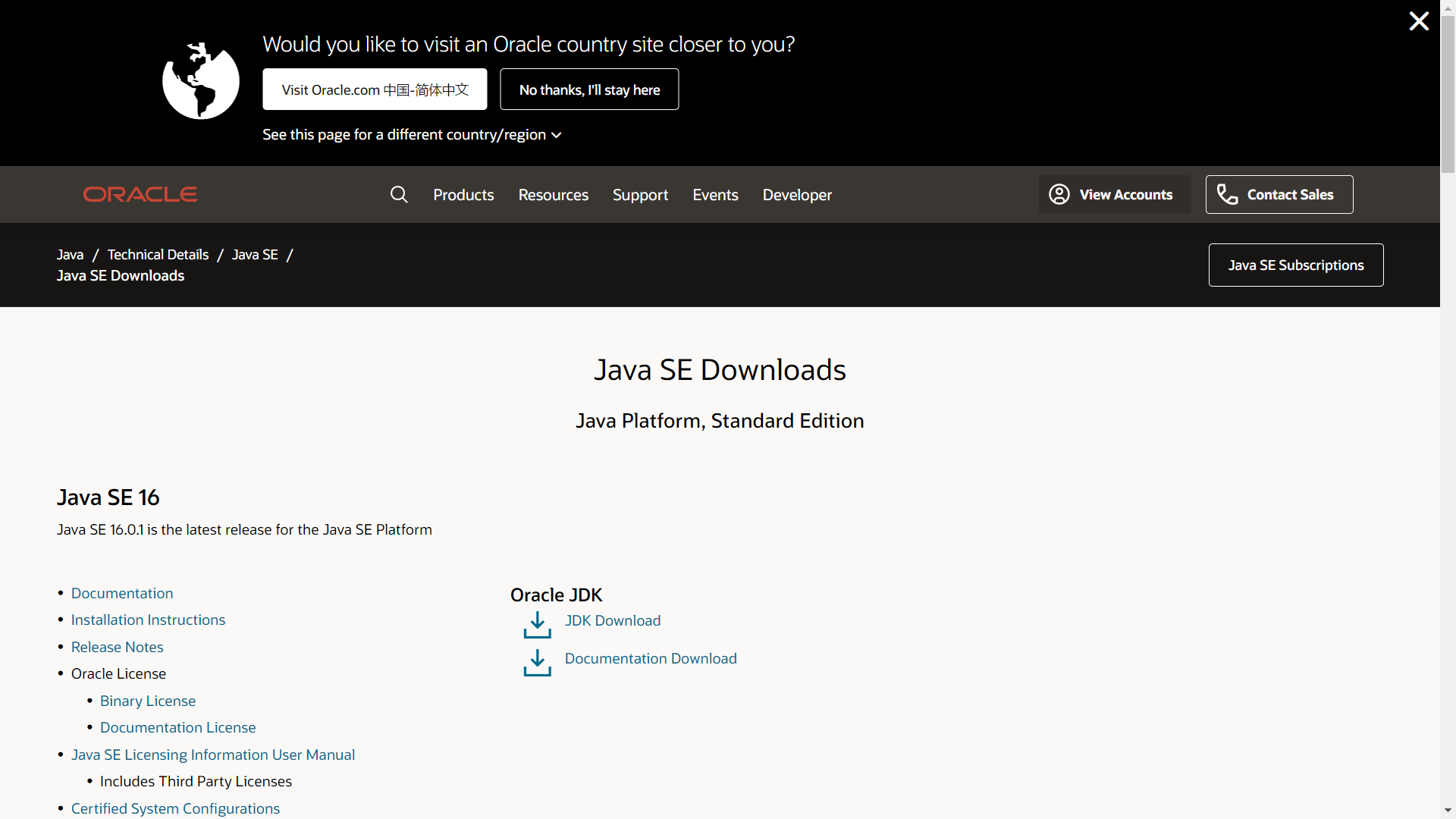Click the Java SE Subscriptions link
1456x819 pixels.
click(x=1295, y=264)
